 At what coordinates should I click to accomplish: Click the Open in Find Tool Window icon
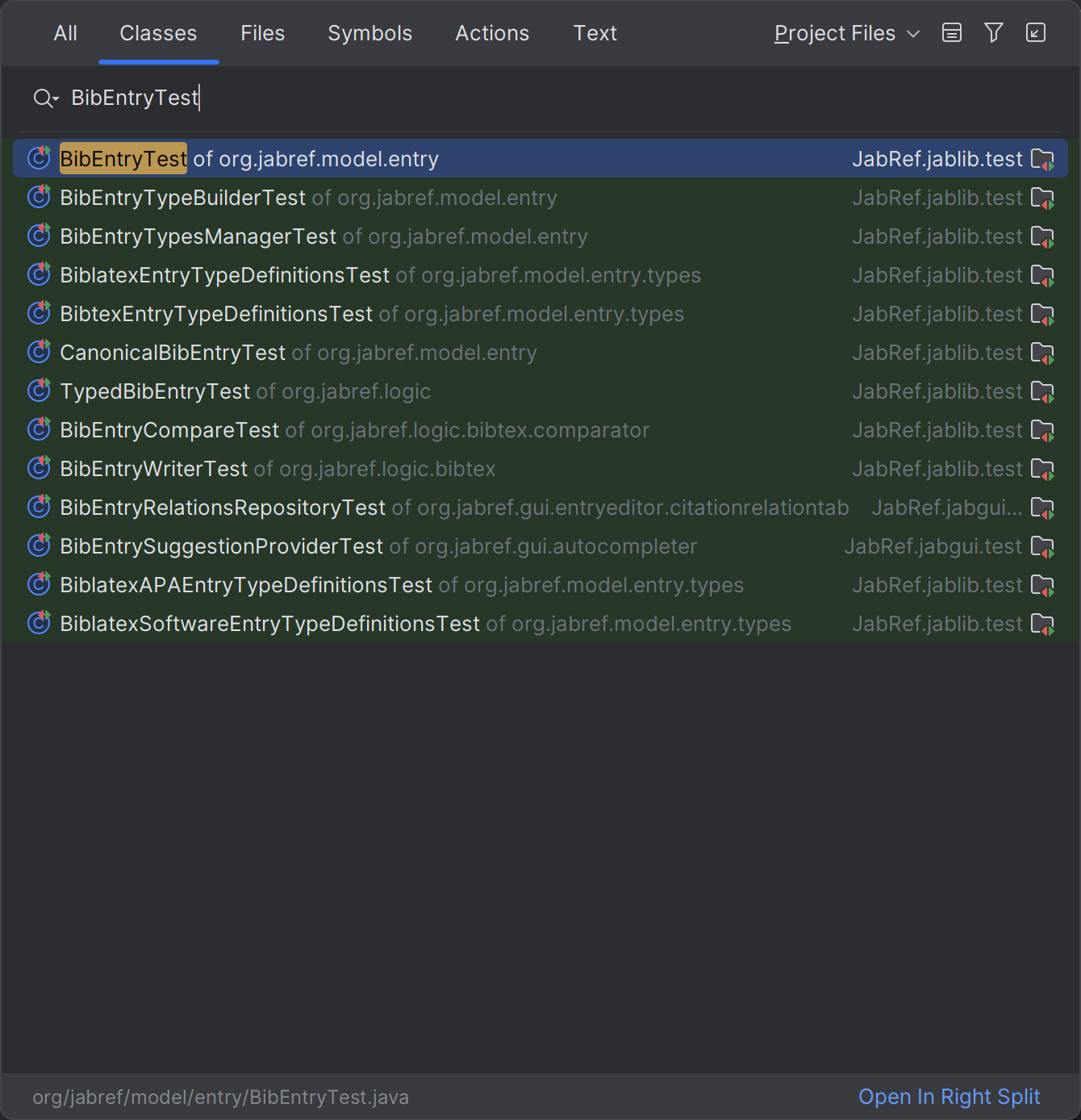[1036, 33]
